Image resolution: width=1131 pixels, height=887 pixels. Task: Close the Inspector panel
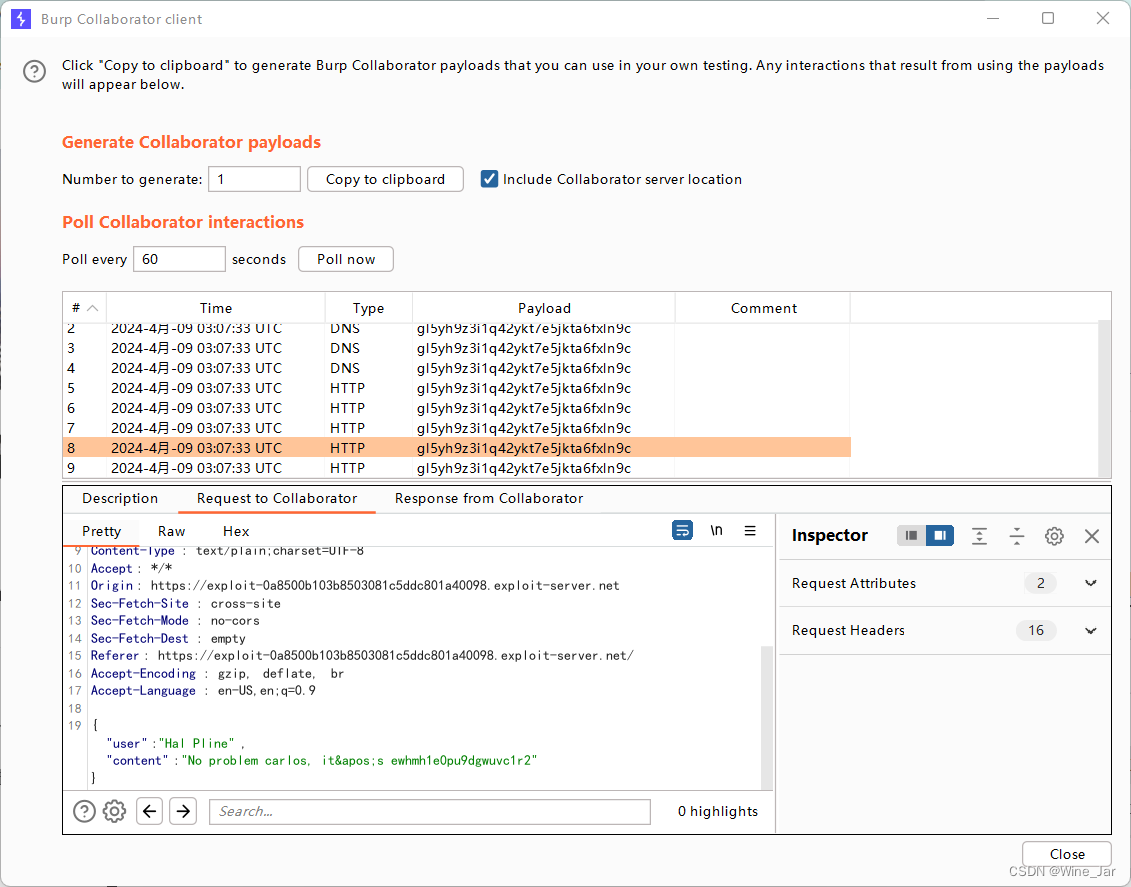point(1091,536)
